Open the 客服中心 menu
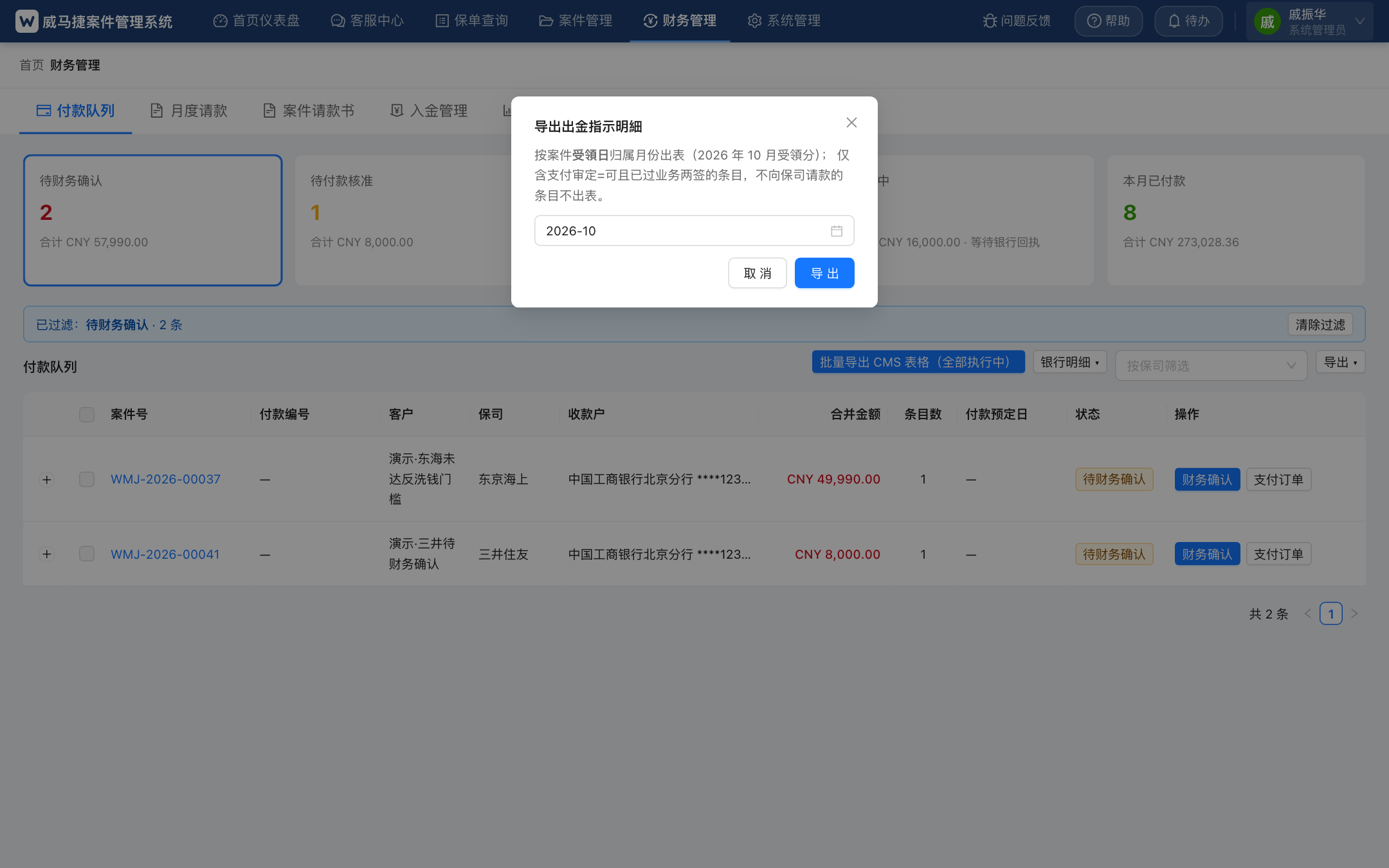This screenshot has height=868, width=1389. pos(367,21)
